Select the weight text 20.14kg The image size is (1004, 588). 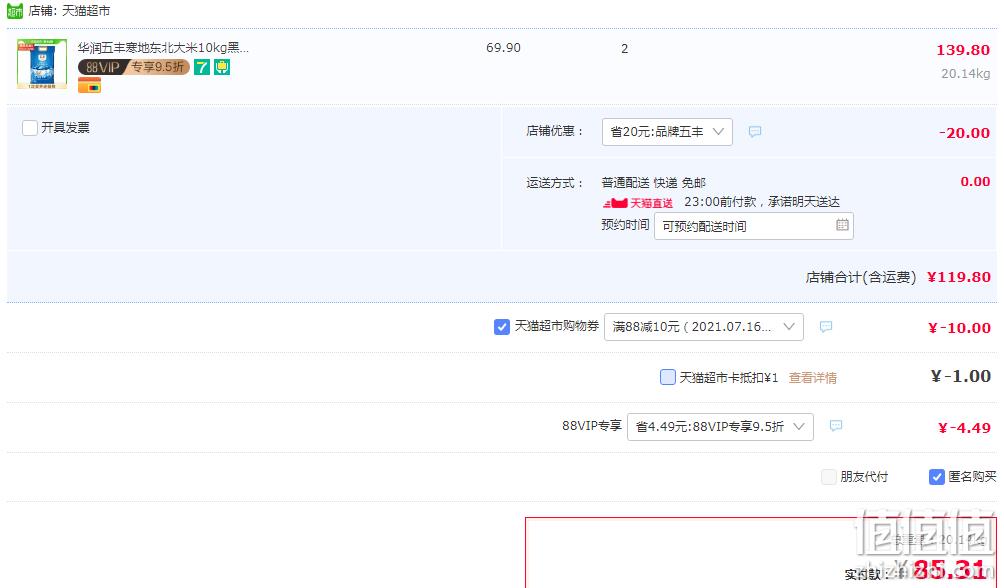966,74
